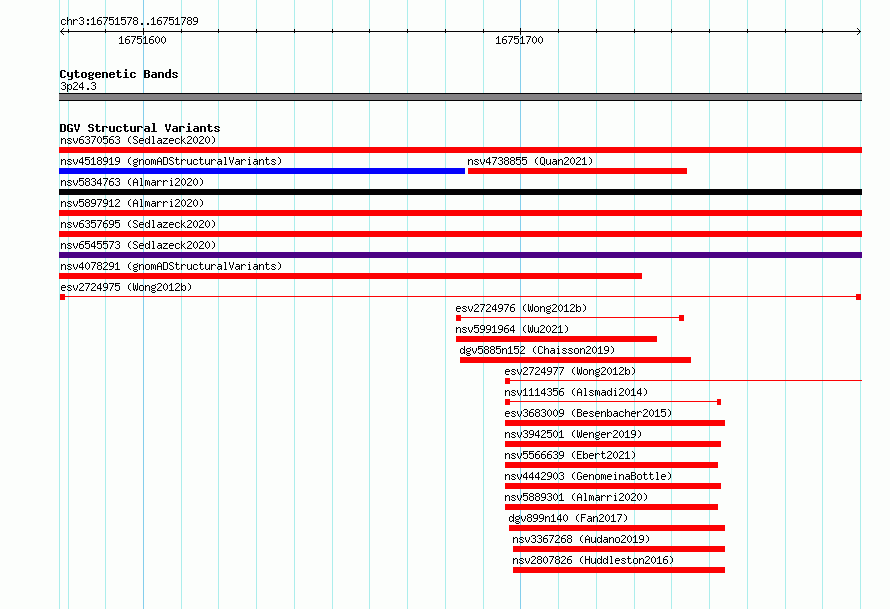Click the blue bar of nsv4518919
Image resolution: width=890 pixels, height=609 pixels.
pyautogui.click(x=262, y=171)
